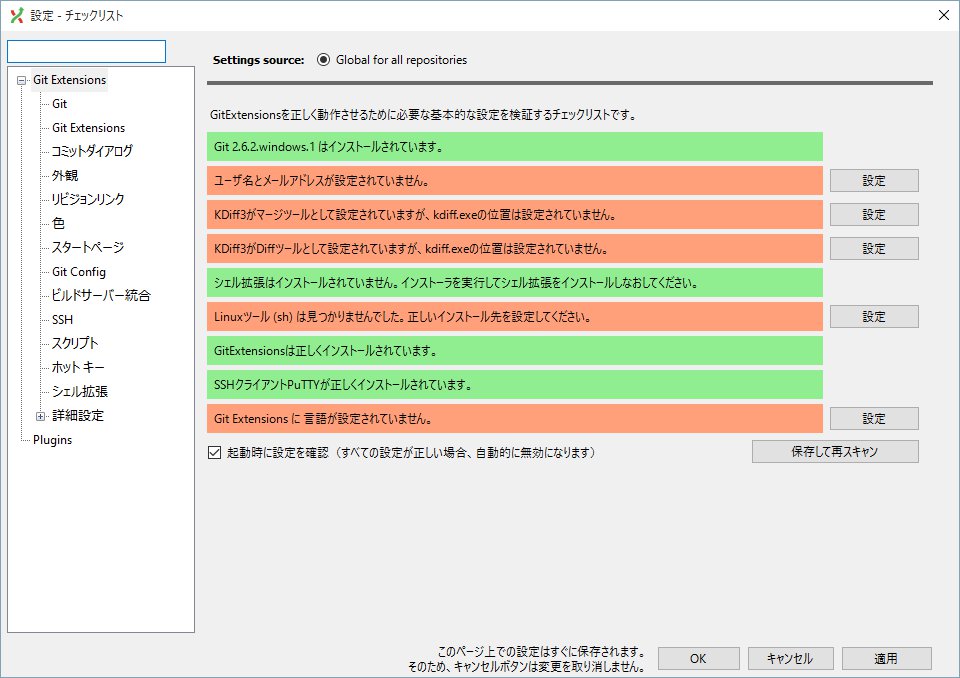
Task: Click the Git Extensions app icon in title bar
Action: [15, 15]
